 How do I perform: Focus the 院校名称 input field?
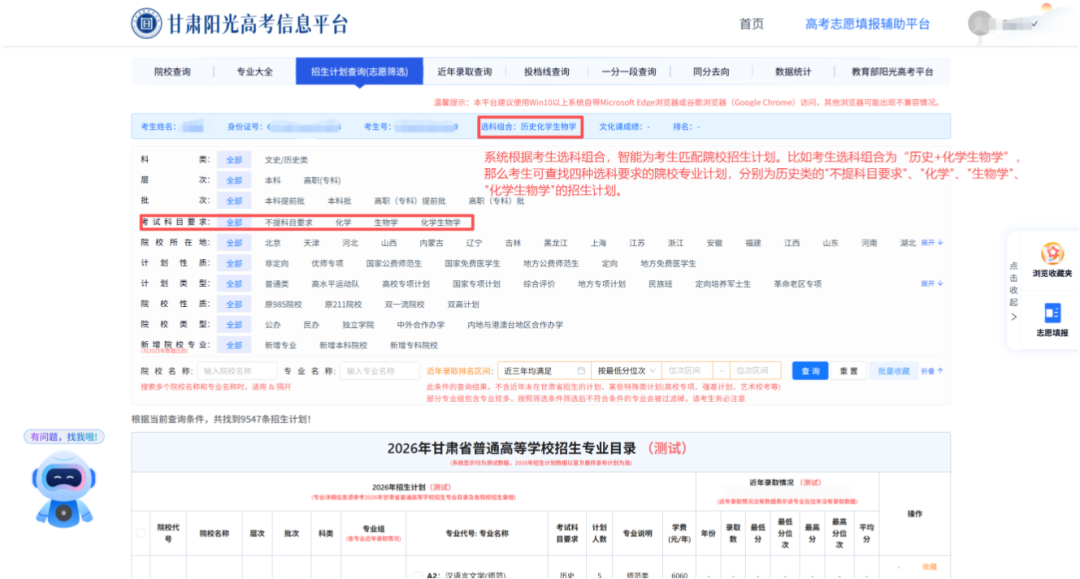(237, 370)
